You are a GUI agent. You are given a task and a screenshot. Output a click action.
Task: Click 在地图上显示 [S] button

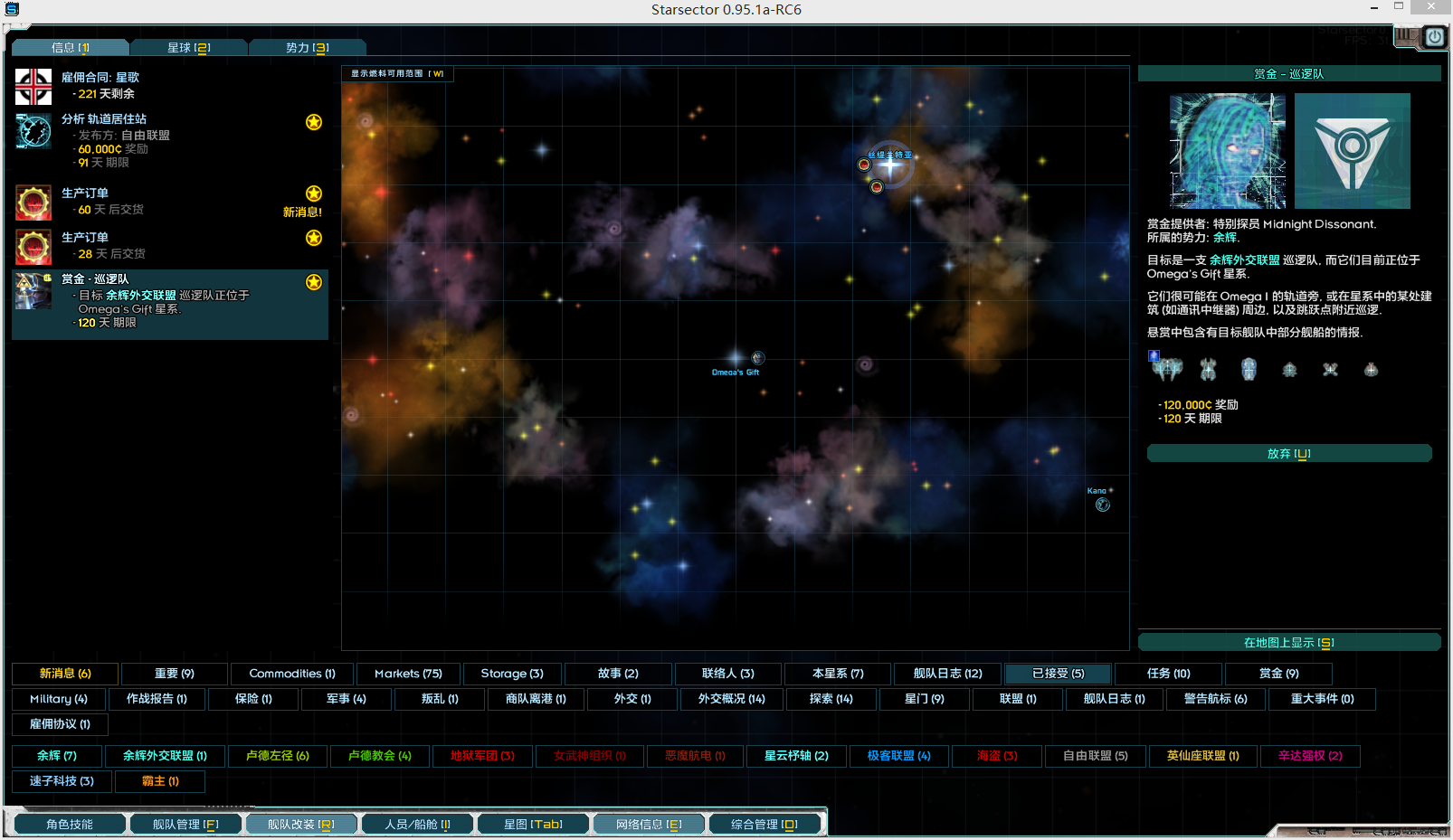click(1288, 643)
